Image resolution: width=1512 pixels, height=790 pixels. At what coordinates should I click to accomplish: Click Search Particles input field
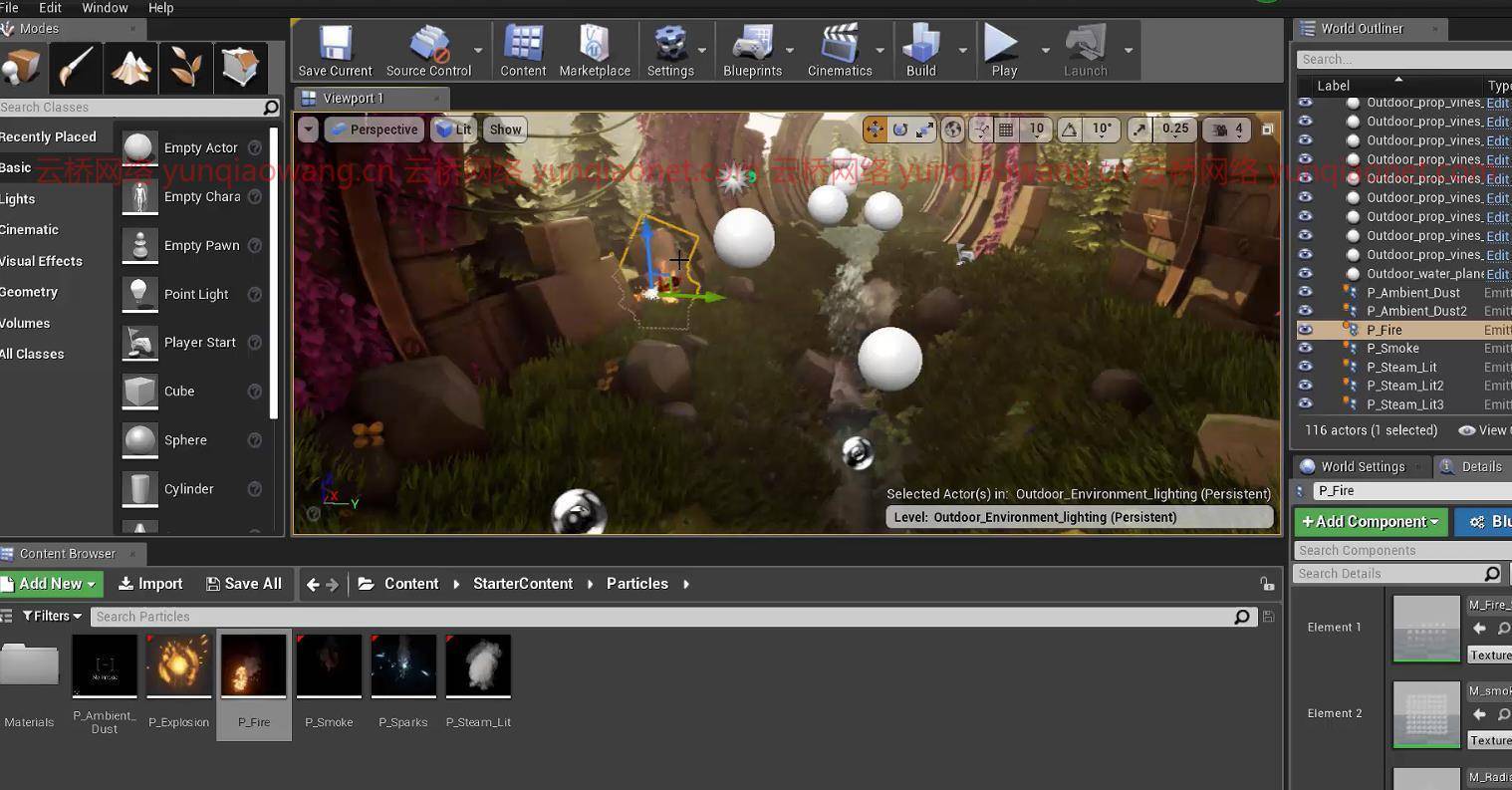click(x=662, y=617)
